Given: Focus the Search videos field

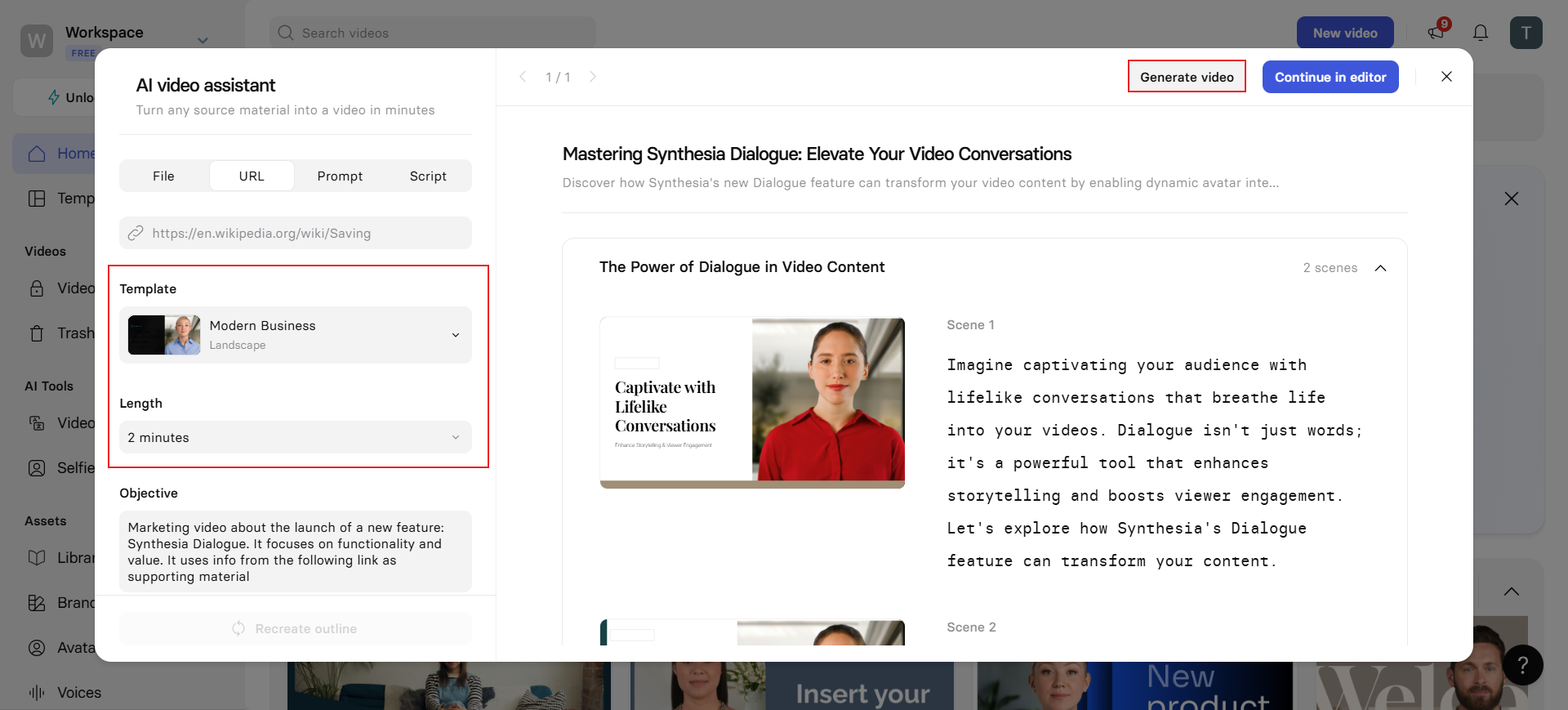Looking at the screenshot, I should coord(433,33).
